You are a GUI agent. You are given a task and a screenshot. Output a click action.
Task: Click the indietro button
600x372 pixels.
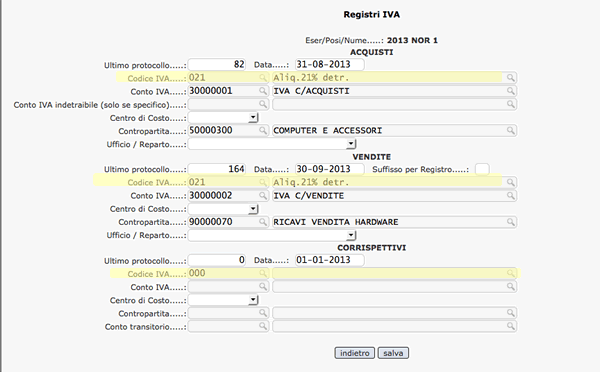(x=355, y=353)
